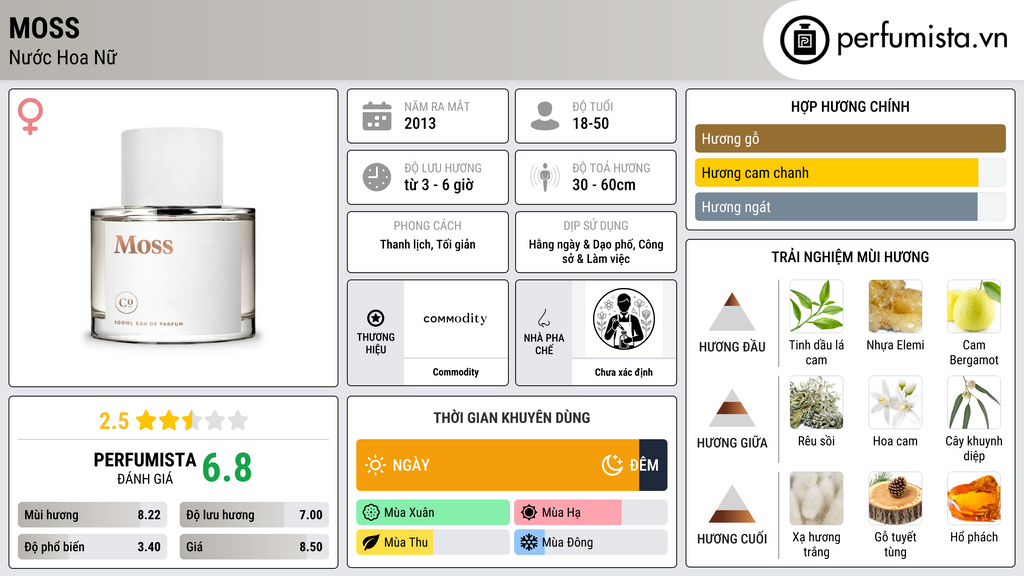Click the 'Hằng ngày & Dạo phố' occasion text
Screen dimensions: 1024x576
tap(582, 244)
